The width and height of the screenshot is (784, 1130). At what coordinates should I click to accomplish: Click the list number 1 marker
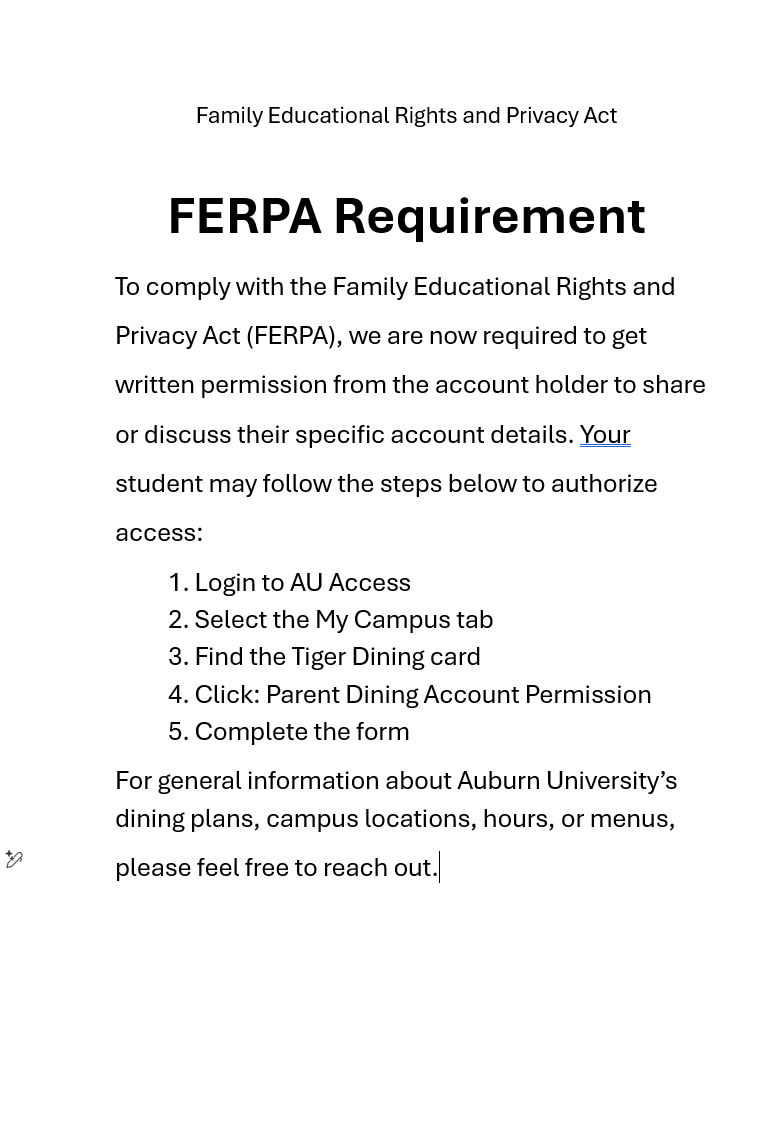point(178,582)
